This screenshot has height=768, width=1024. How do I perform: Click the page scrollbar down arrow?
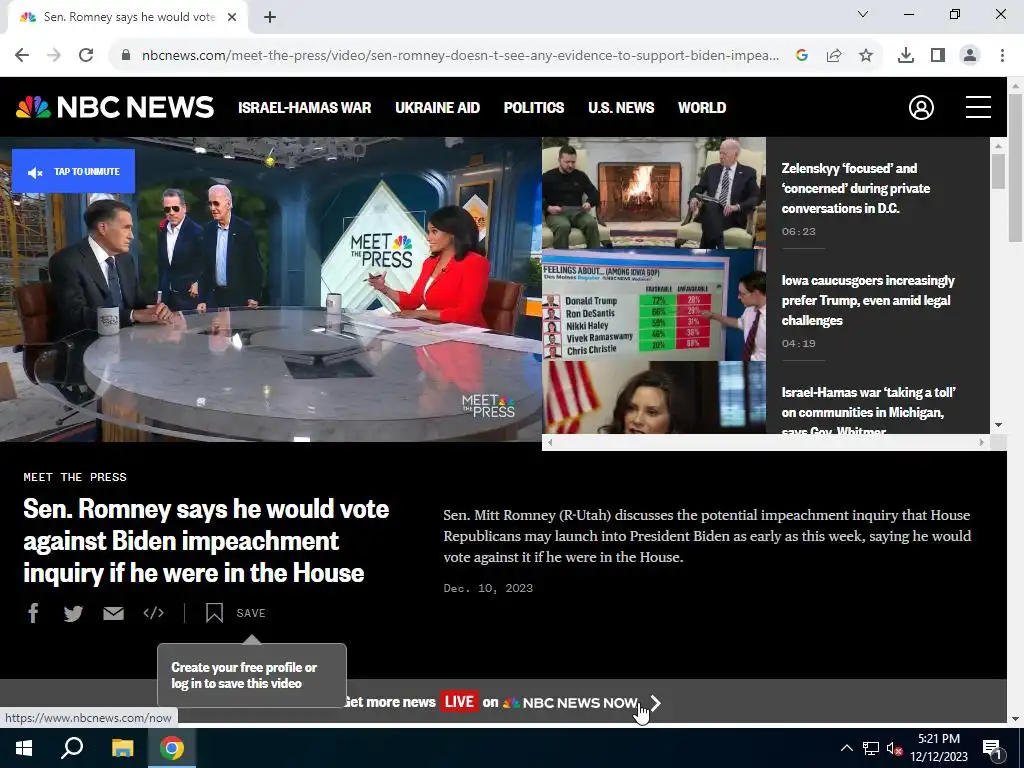(x=1015, y=718)
